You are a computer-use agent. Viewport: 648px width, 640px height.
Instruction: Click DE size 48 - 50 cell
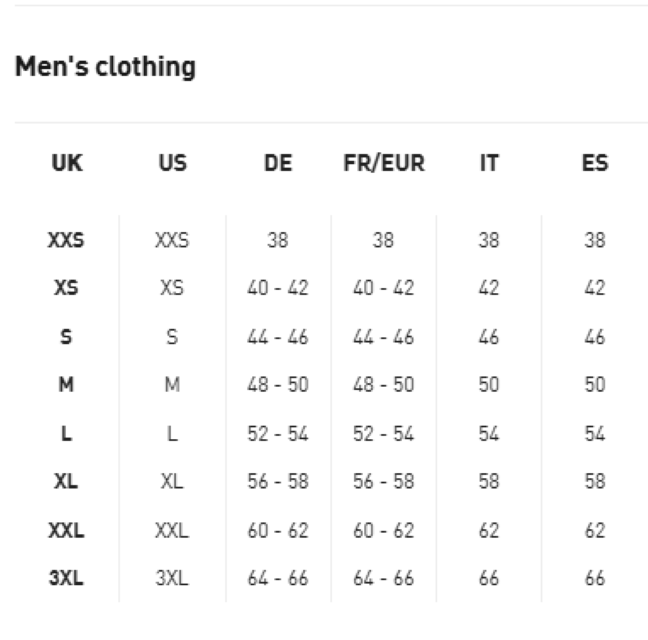(x=278, y=386)
